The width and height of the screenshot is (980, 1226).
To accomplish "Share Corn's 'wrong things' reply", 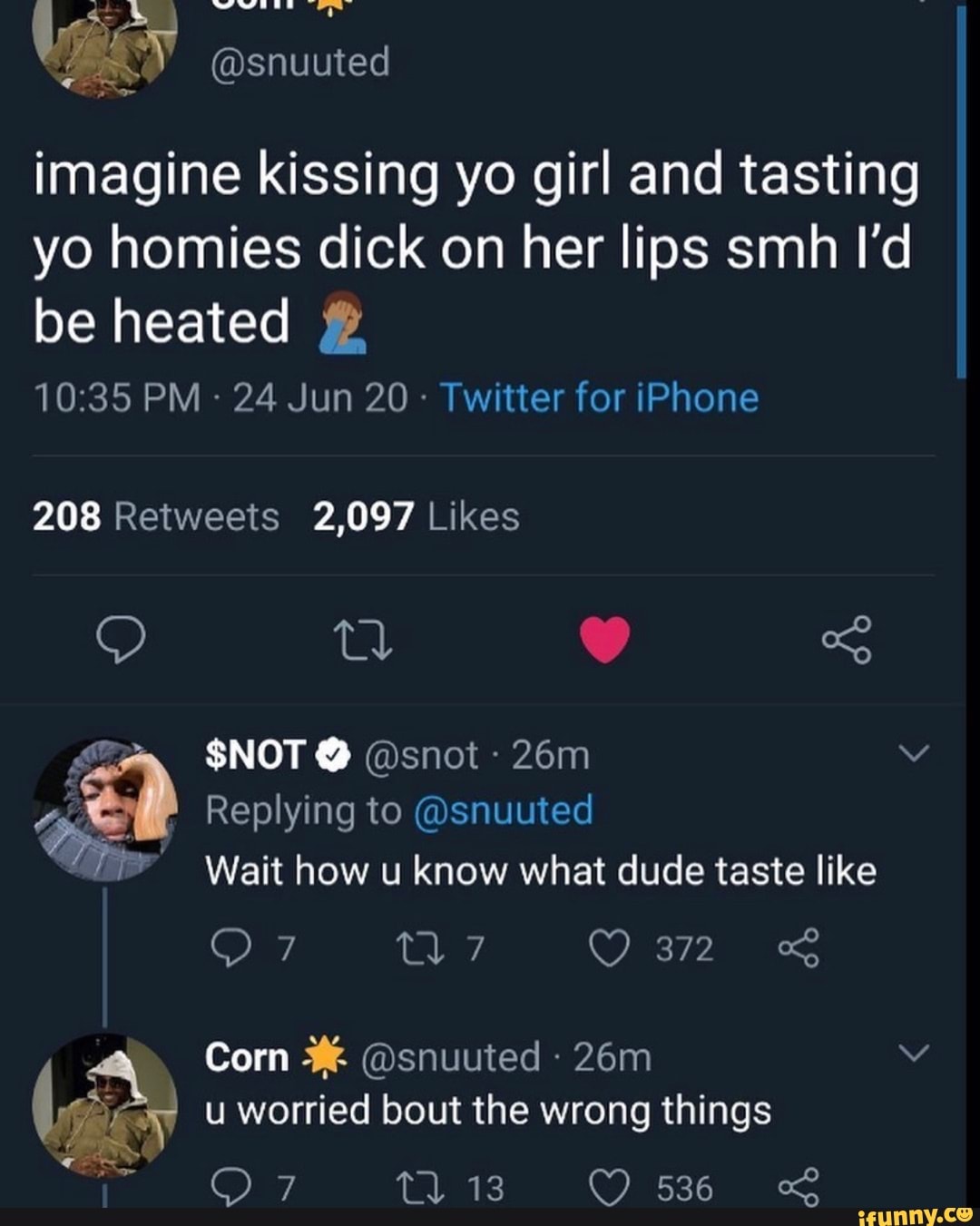I will click(798, 1188).
